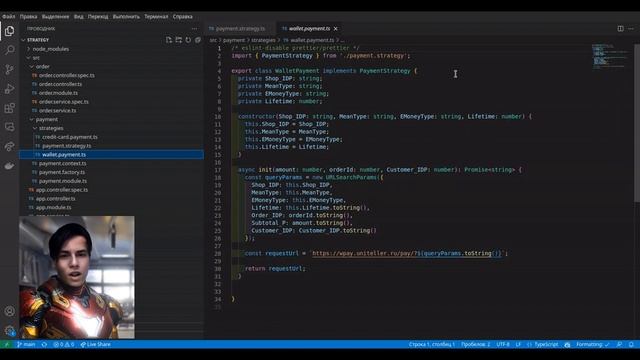Open payment.factory.ts file
The height and width of the screenshot is (360, 640).
[62, 172]
